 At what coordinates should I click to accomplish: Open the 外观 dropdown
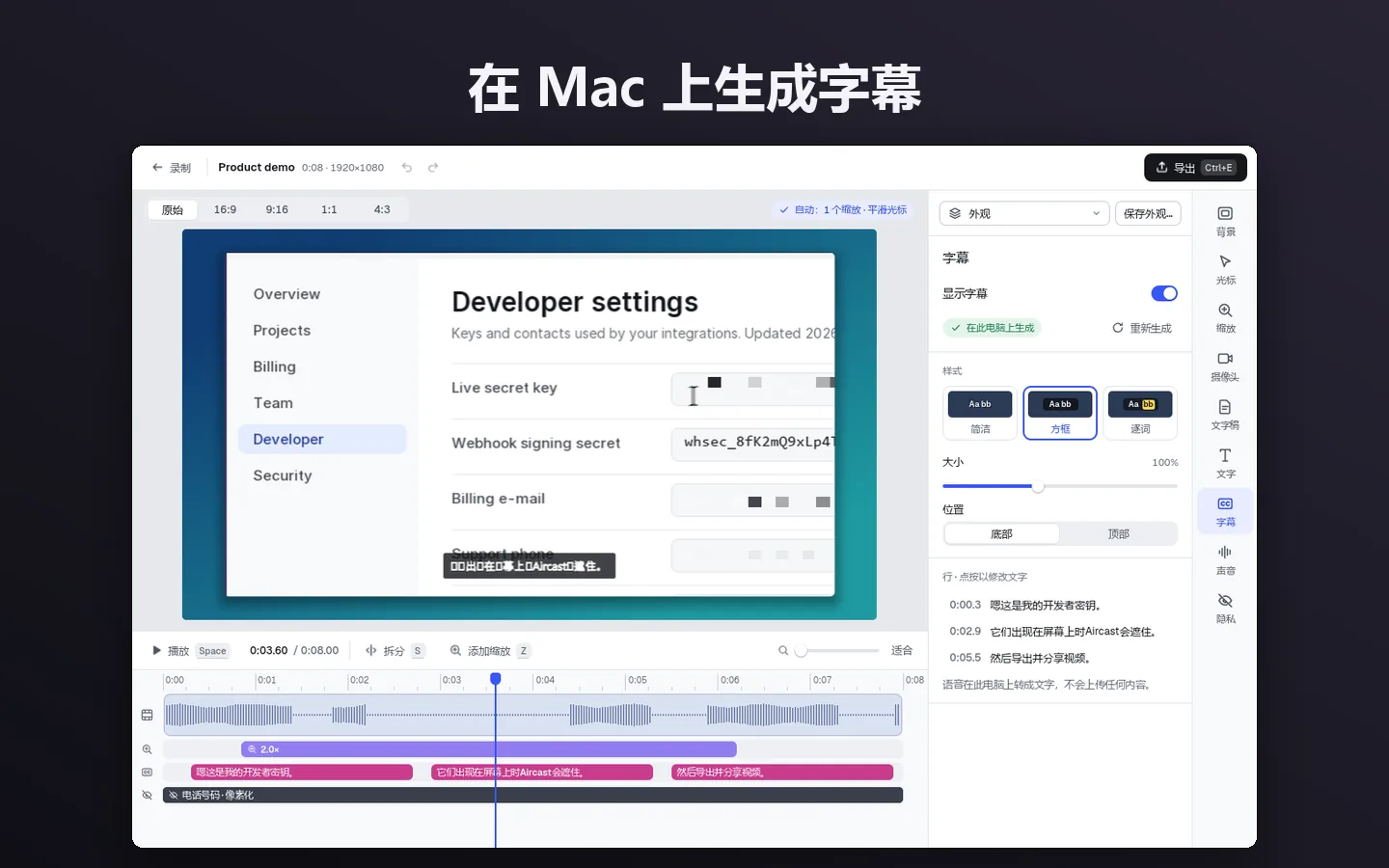pos(1024,213)
